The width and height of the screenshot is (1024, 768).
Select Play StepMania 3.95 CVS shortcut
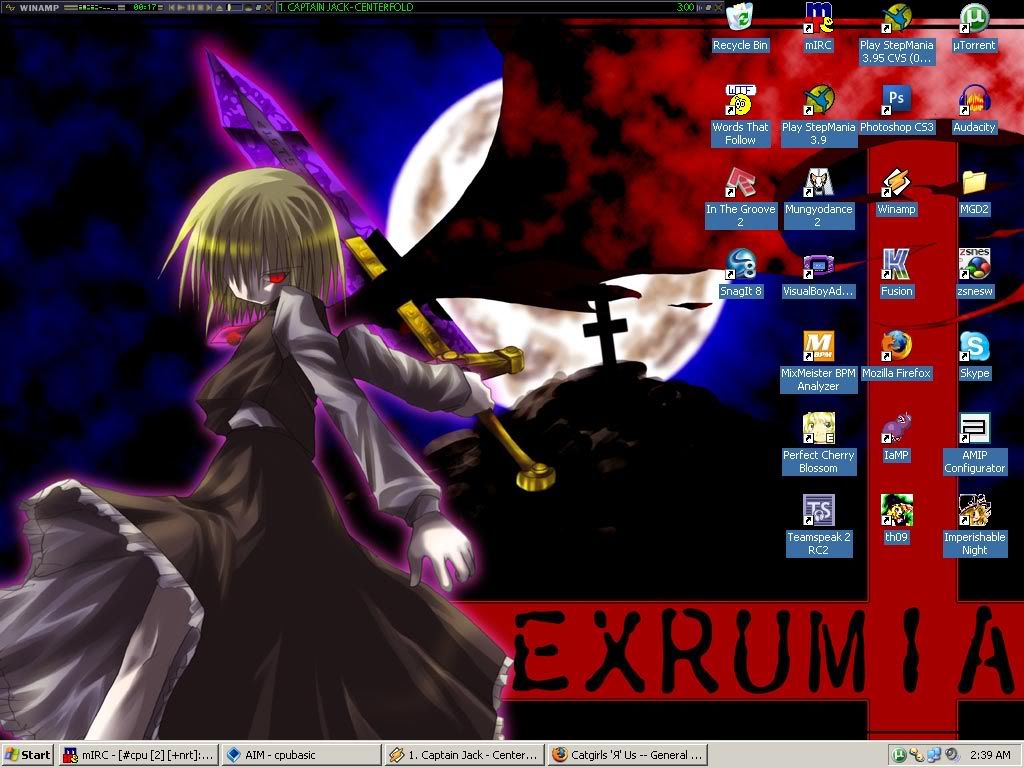(896, 34)
